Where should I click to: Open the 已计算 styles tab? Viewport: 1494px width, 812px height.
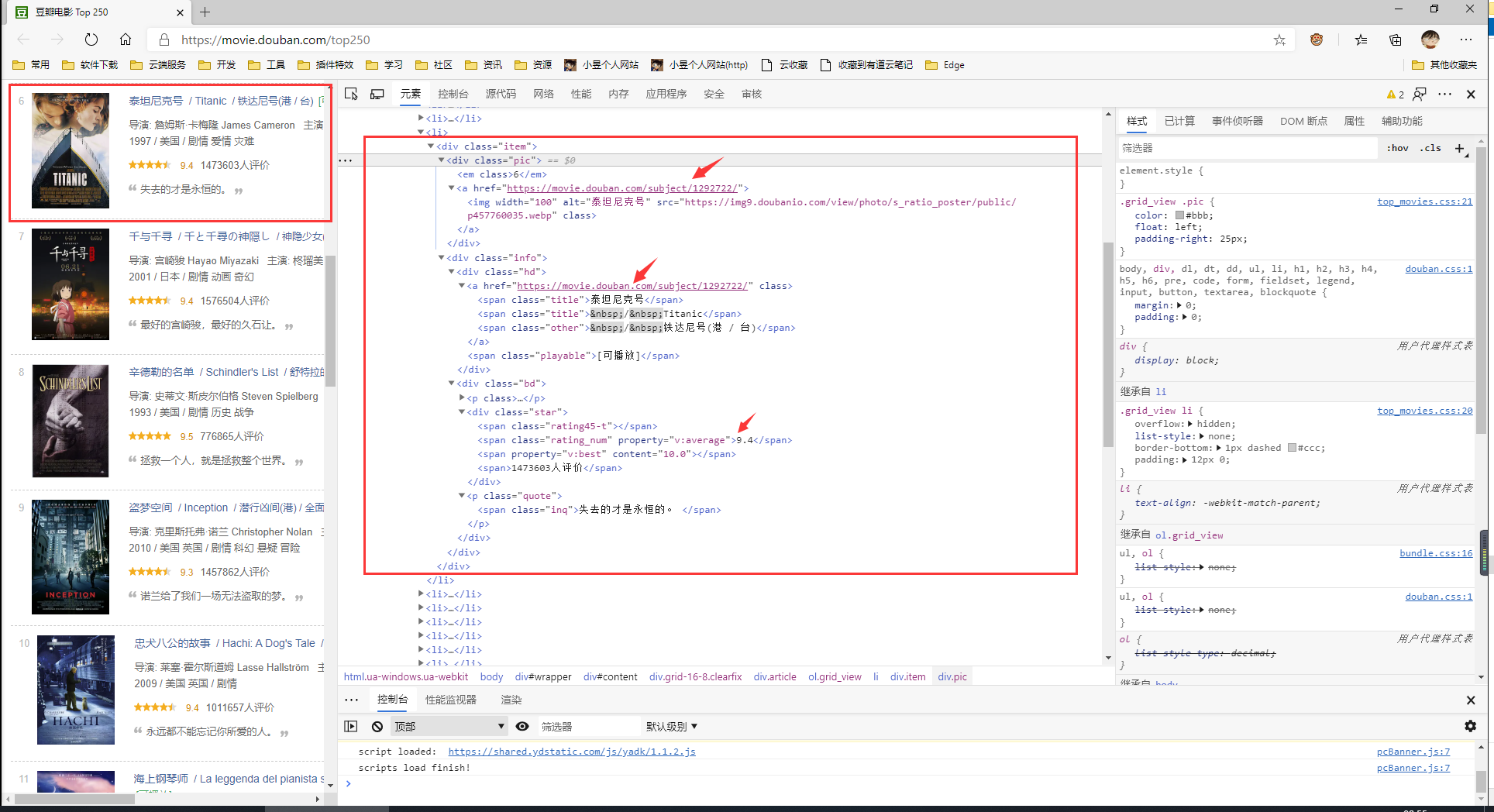tap(1179, 121)
